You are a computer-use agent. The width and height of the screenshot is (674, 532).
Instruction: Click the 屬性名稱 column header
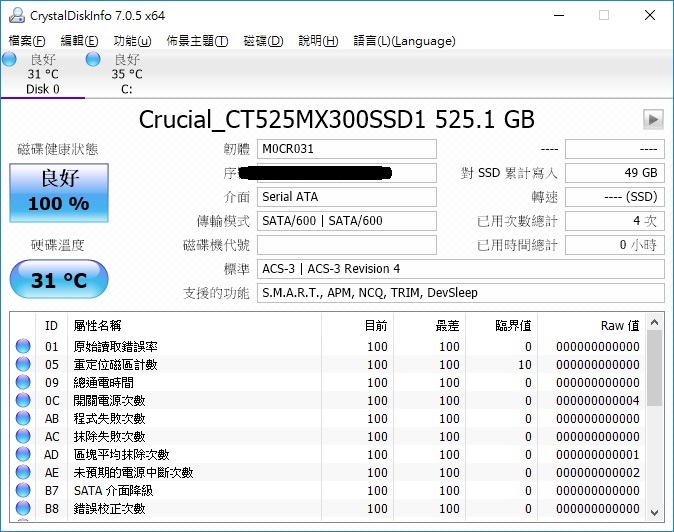click(x=194, y=326)
